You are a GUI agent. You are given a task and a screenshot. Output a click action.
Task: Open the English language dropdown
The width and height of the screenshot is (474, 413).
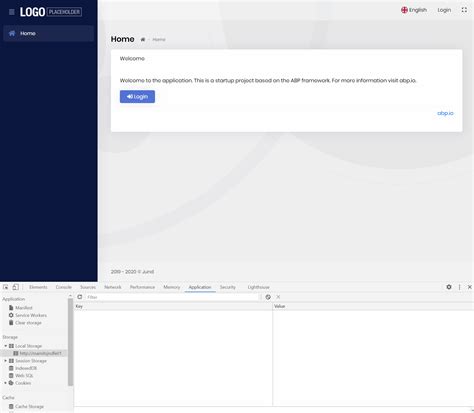click(414, 10)
